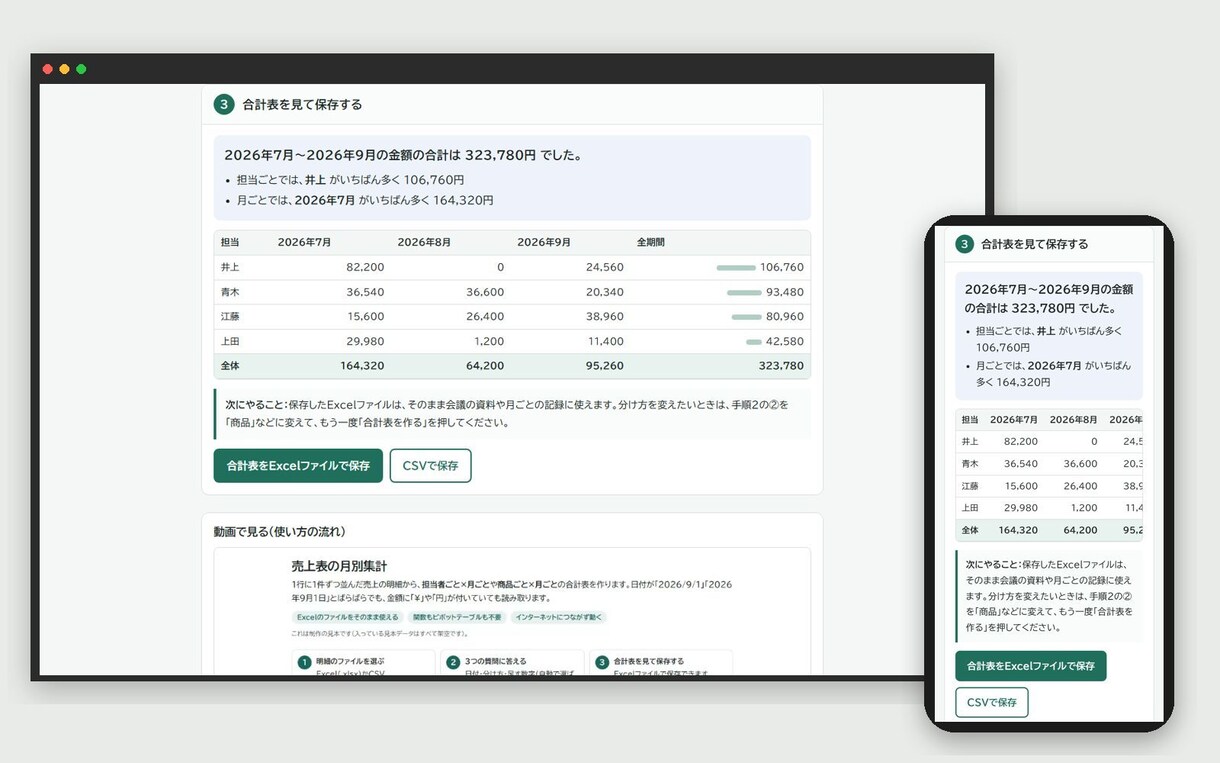Click the bar beside 80,960 in 江藤 row
Viewport: 1220px width, 763px height.
pyautogui.click(x=747, y=317)
